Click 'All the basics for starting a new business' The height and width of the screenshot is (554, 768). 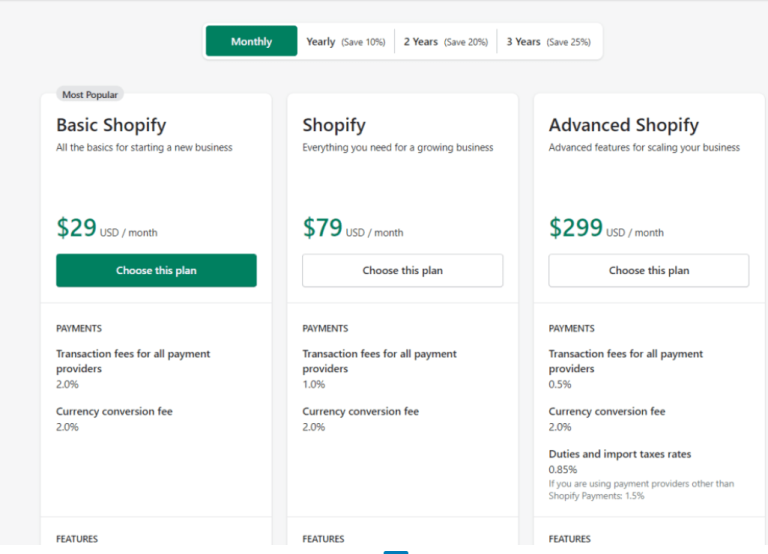(x=144, y=147)
